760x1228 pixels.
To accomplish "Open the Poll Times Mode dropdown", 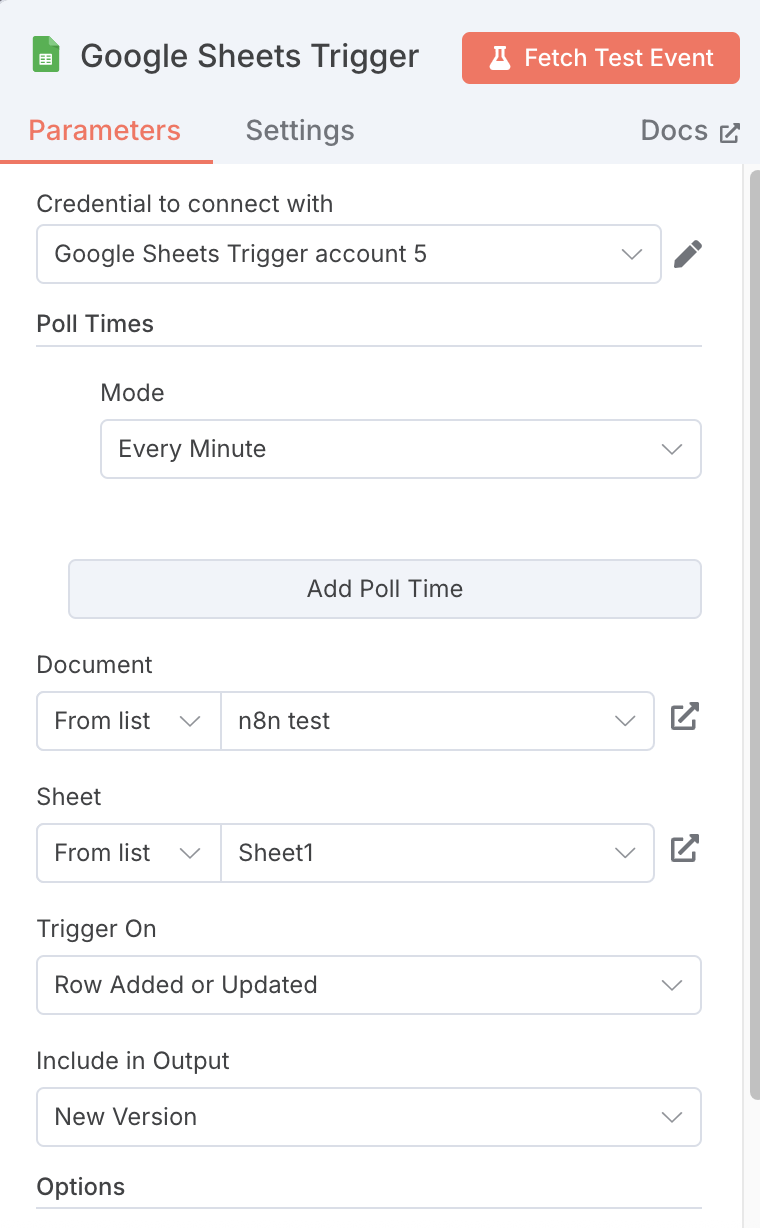I will click(400, 449).
